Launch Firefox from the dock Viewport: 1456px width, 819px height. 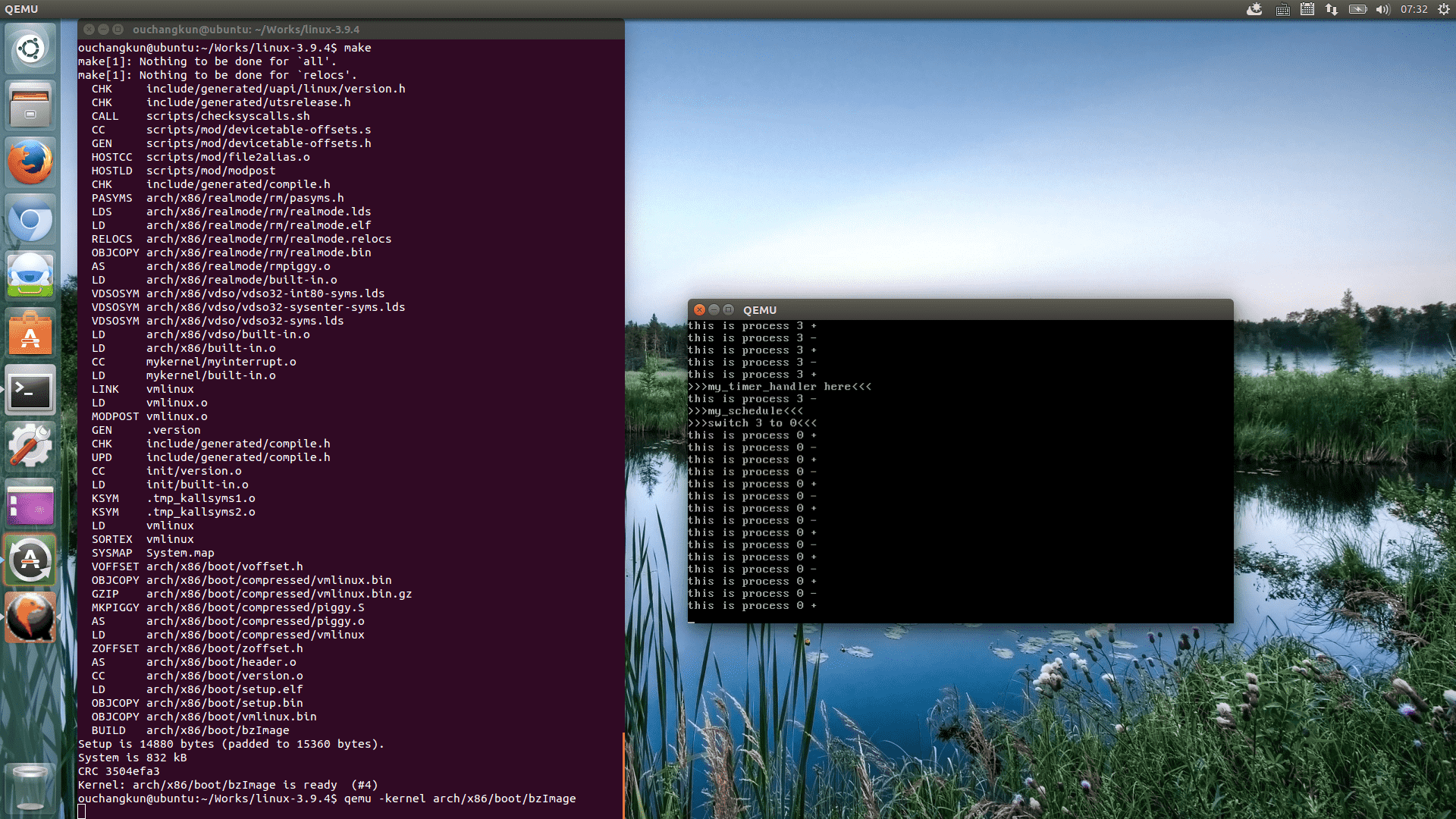[x=30, y=162]
